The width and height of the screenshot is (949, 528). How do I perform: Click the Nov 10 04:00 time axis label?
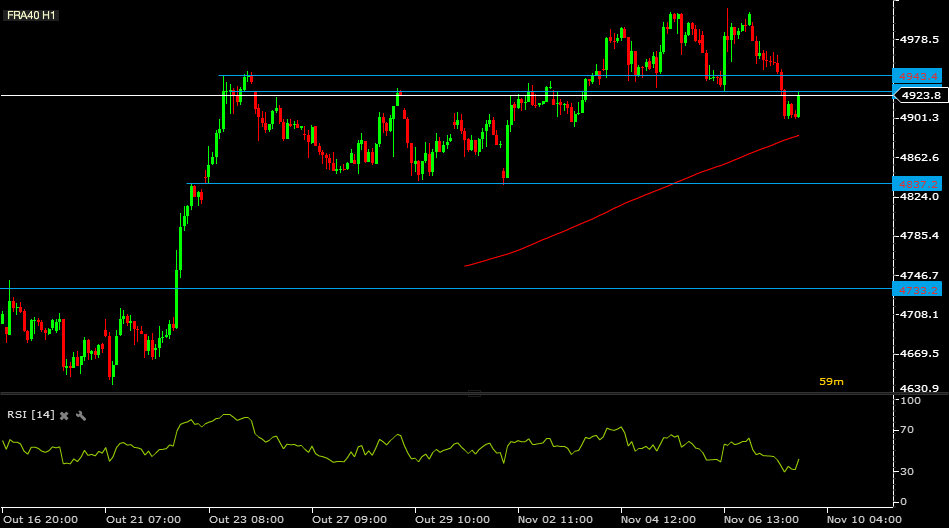pyautogui.click(x=864, y=520)
